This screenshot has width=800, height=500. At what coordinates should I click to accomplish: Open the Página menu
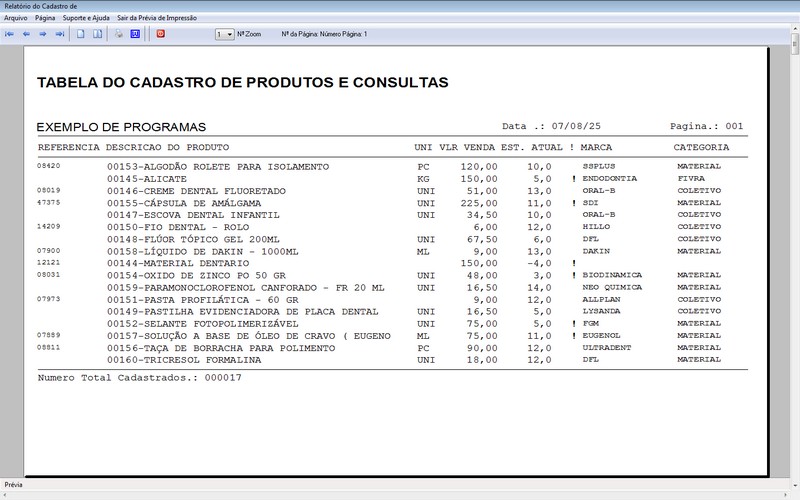(45, 18)
